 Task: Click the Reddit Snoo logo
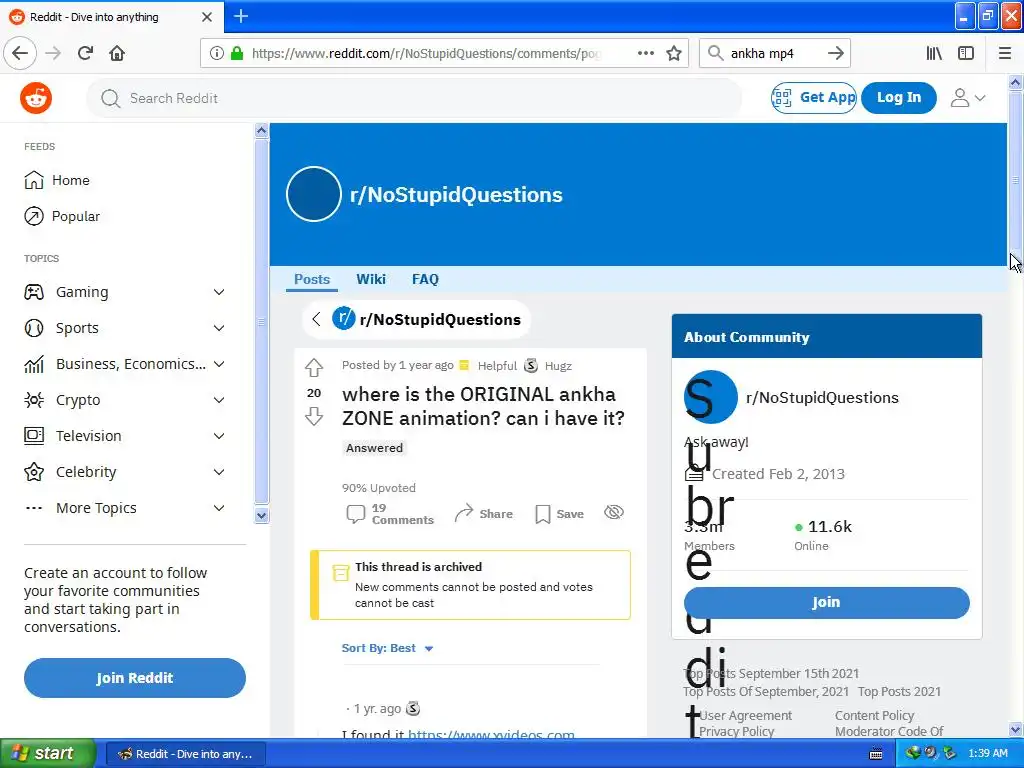coord(36,98)
